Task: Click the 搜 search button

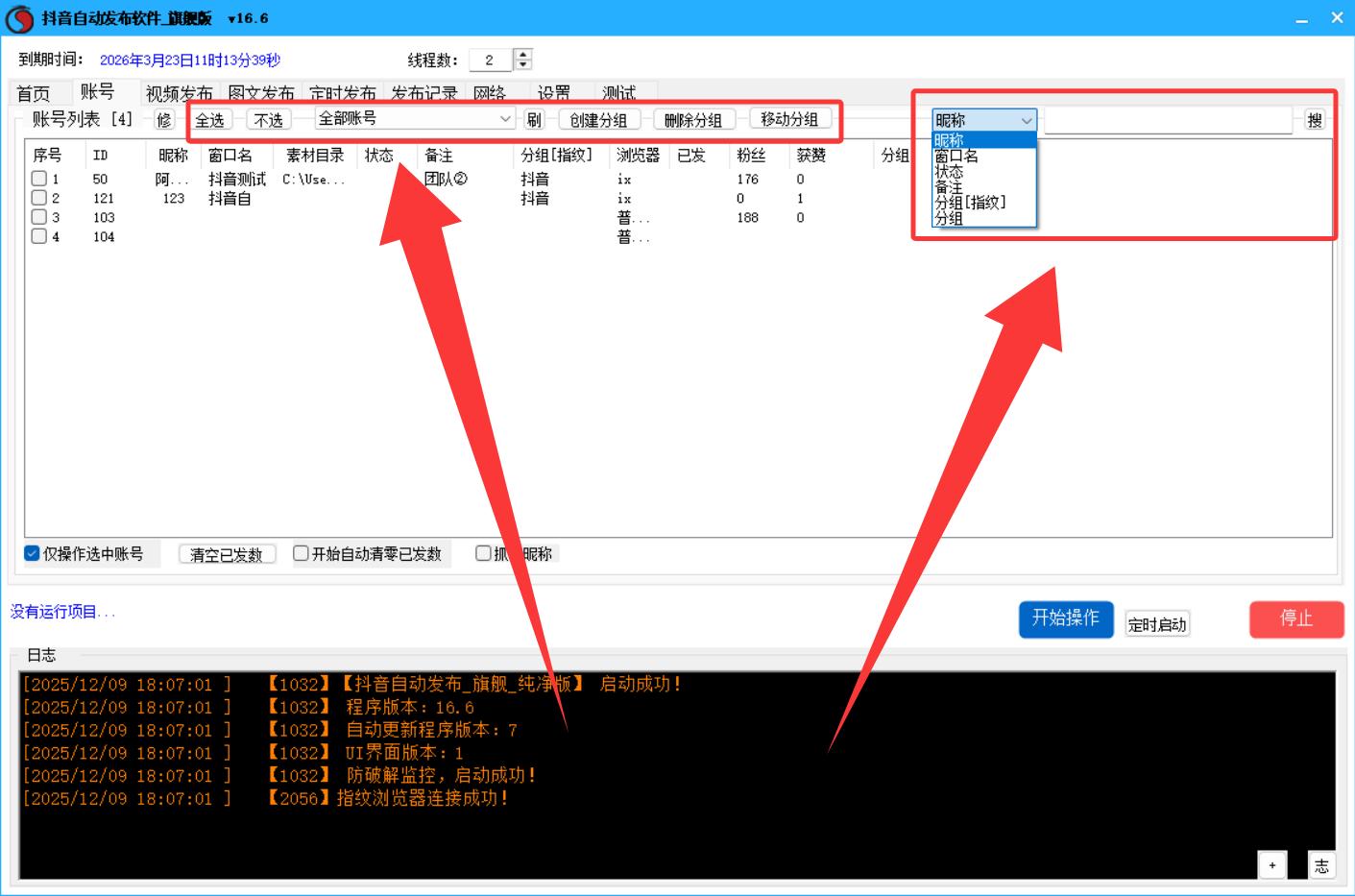Action: click(x=1315, y=120)
